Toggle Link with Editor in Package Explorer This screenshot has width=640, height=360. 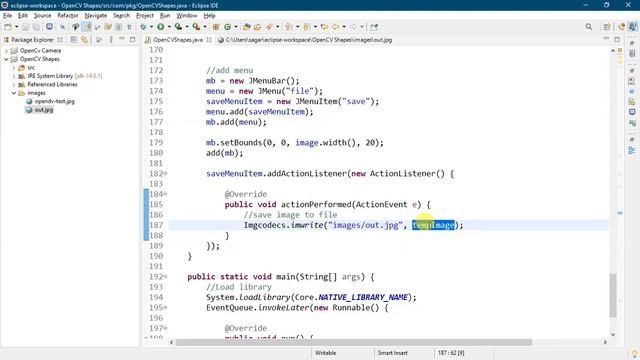coord(84,40)
